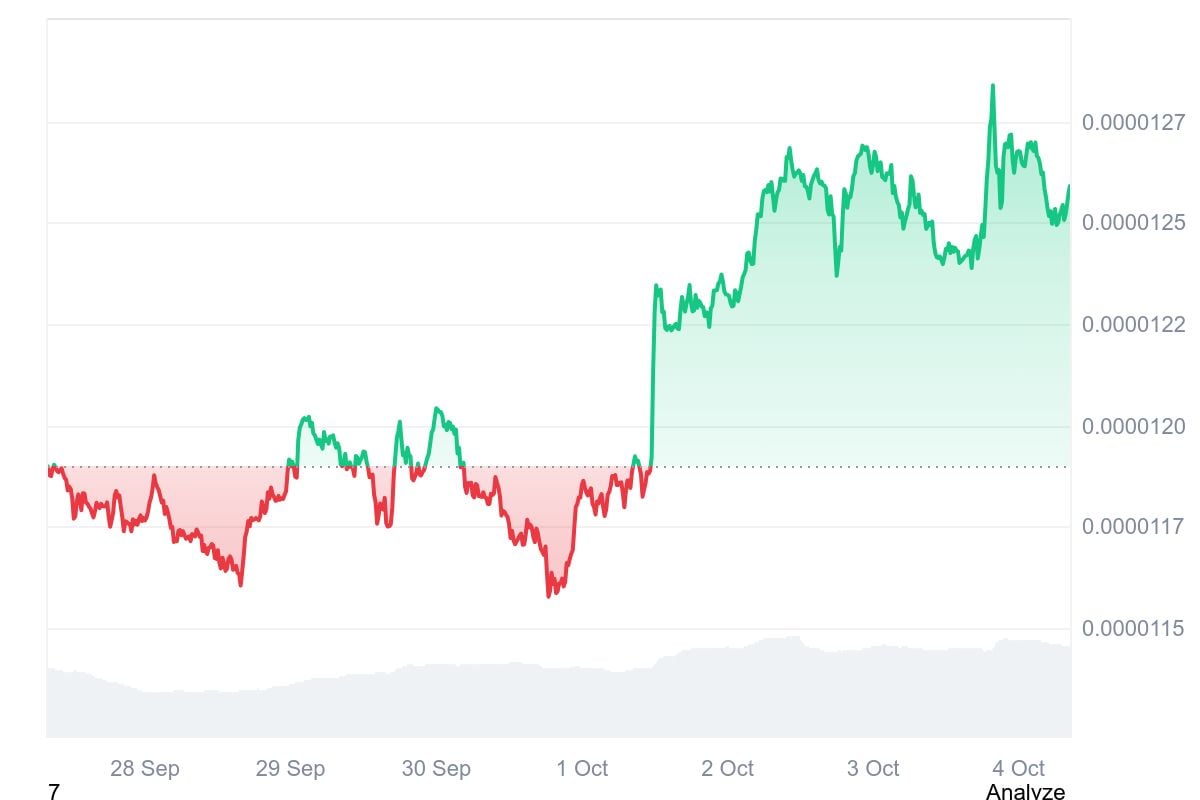
Task: Select the 3 Oct date label
Action: 873,768
